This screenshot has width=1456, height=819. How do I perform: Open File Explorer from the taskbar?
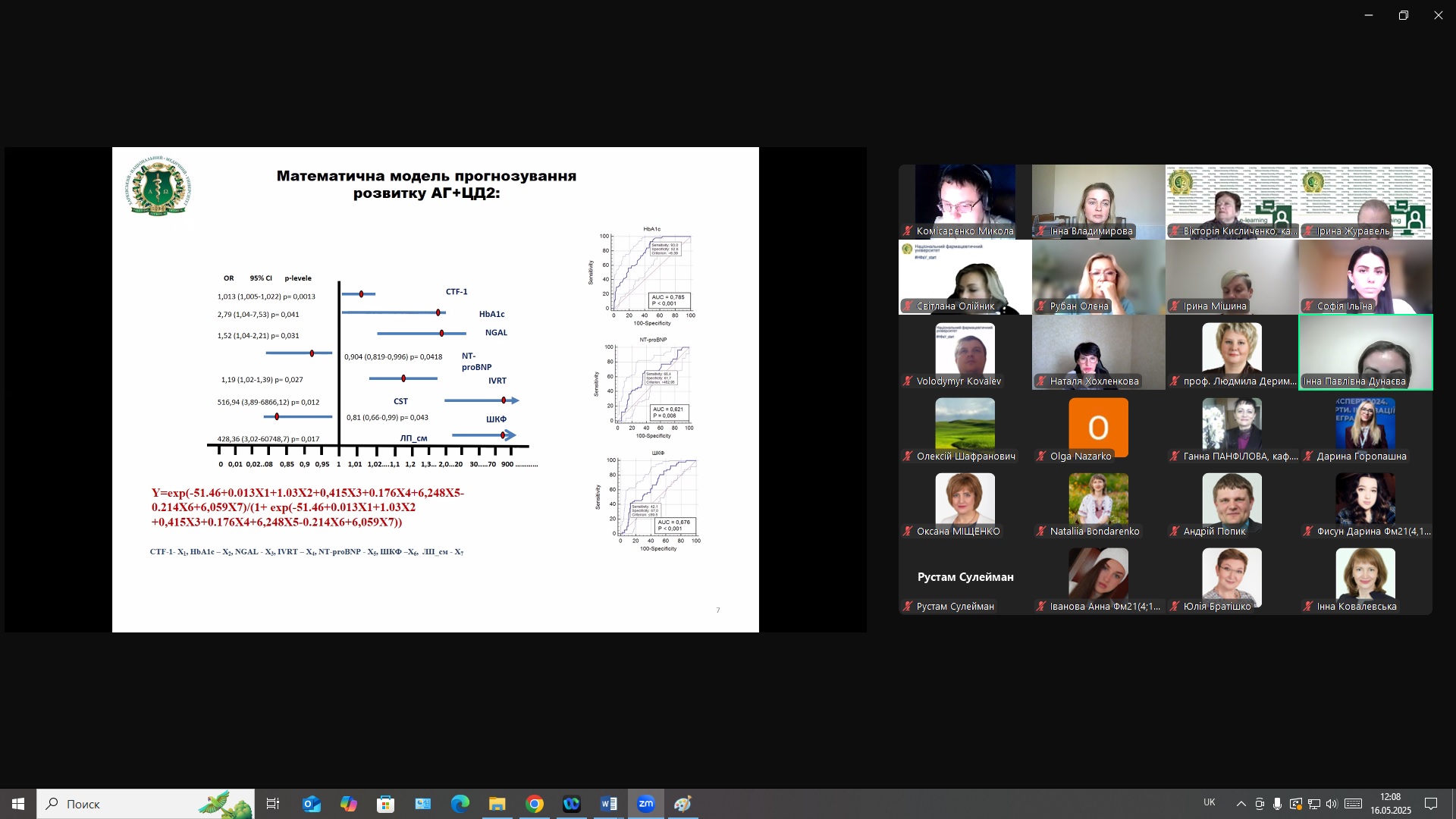(497, 804)
